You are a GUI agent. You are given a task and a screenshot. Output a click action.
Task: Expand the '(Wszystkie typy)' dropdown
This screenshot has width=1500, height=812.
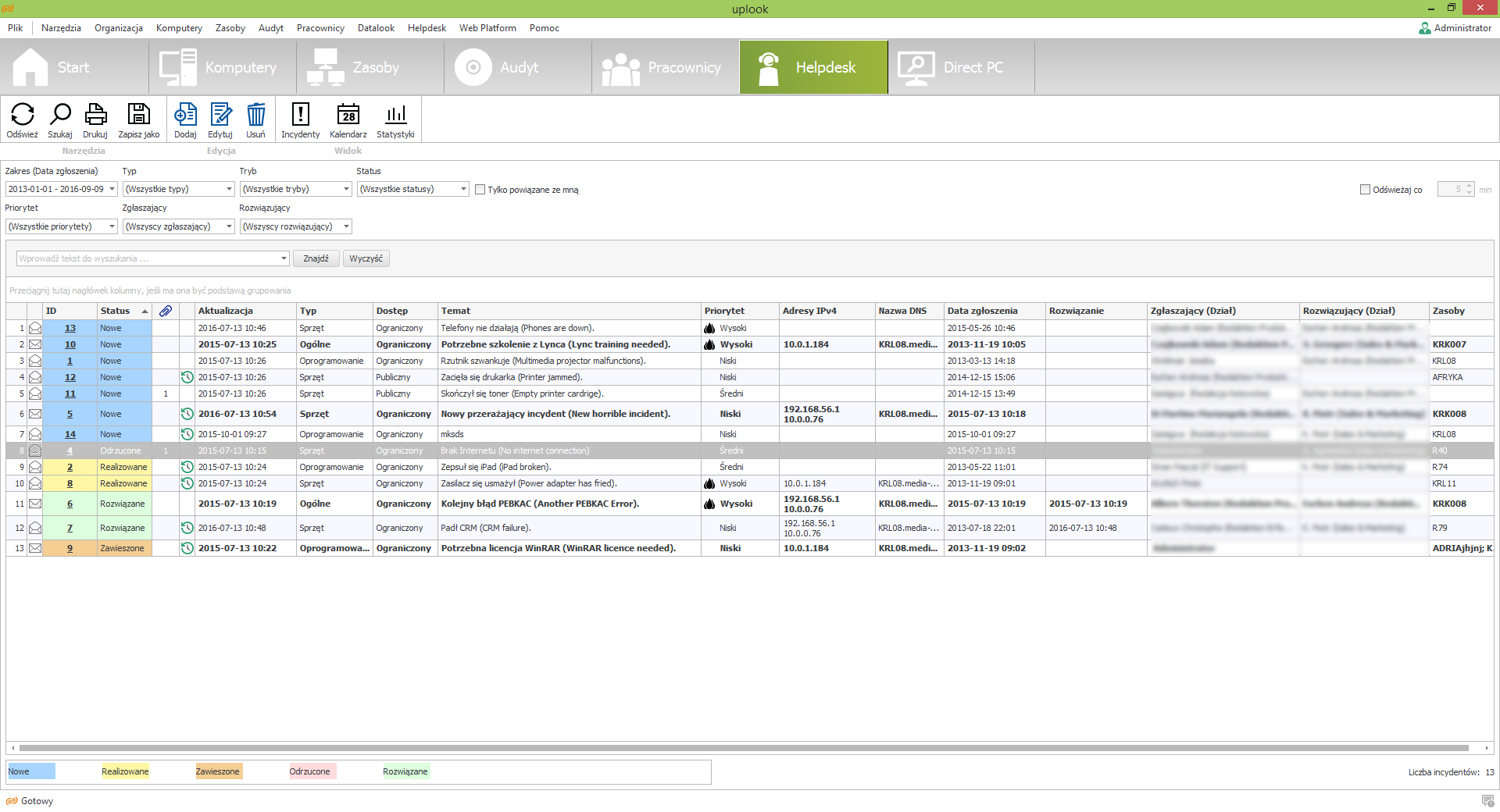[178, 189]
